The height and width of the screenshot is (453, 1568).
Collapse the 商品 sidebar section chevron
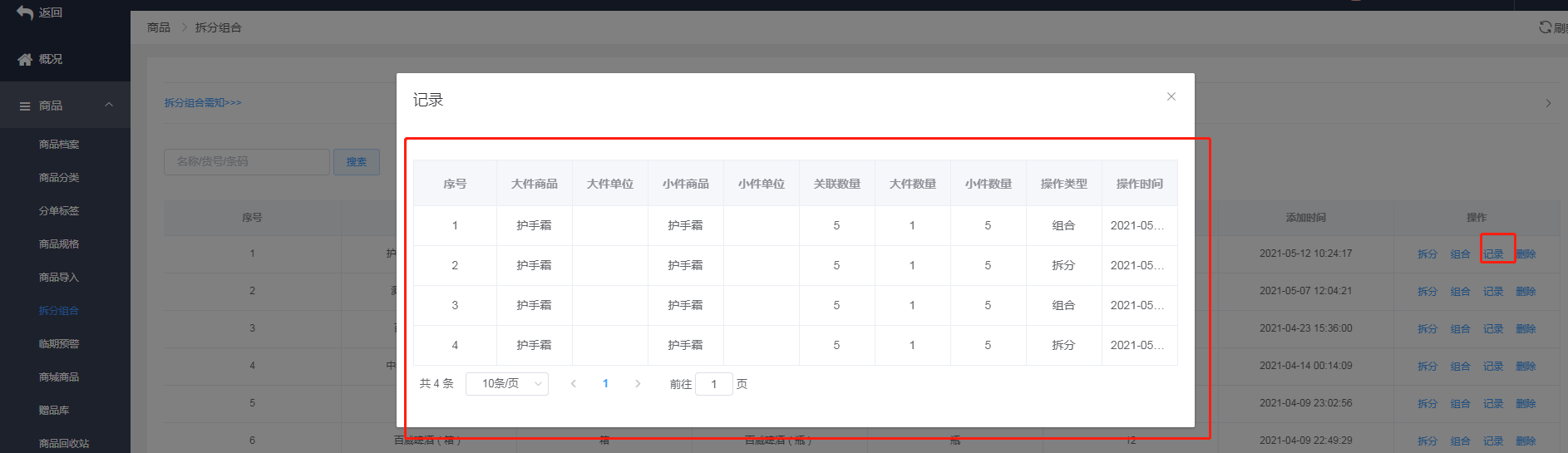point(109,105)
